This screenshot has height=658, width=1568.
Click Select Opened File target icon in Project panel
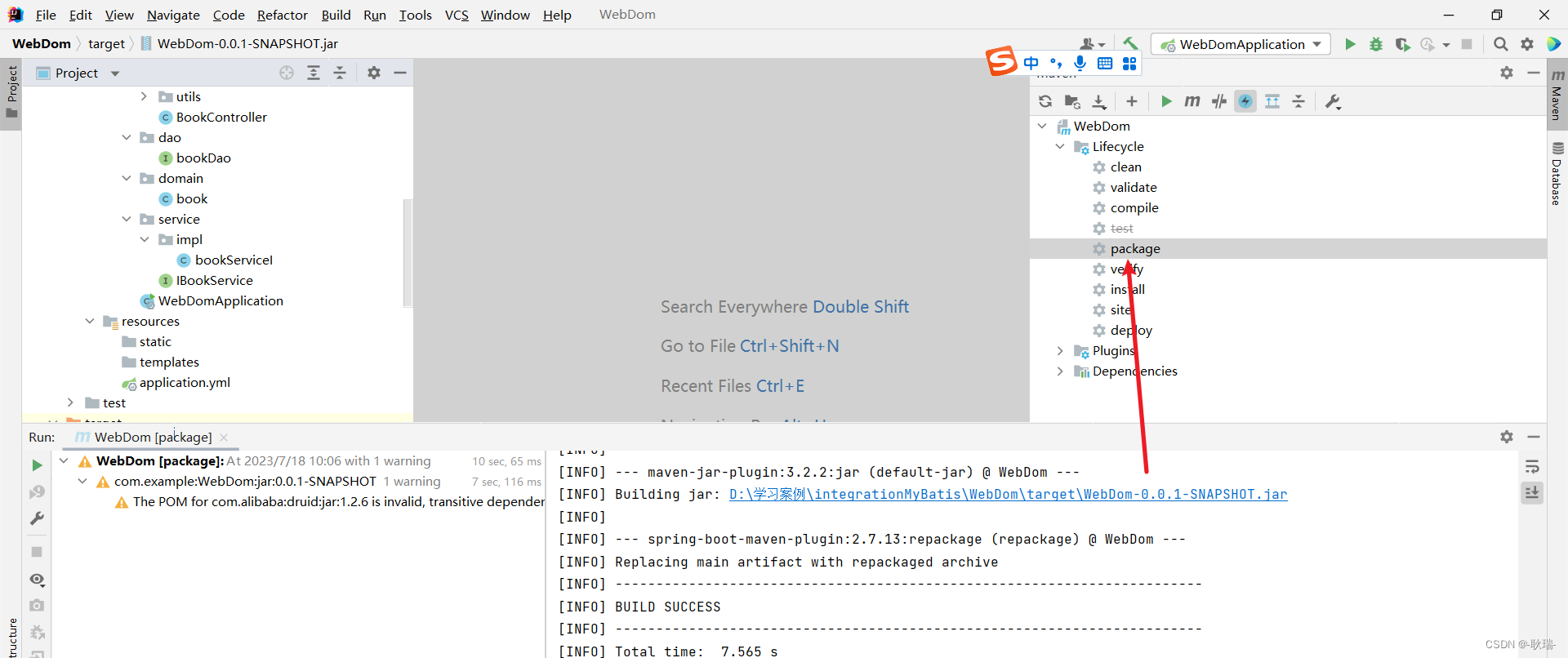287,73
